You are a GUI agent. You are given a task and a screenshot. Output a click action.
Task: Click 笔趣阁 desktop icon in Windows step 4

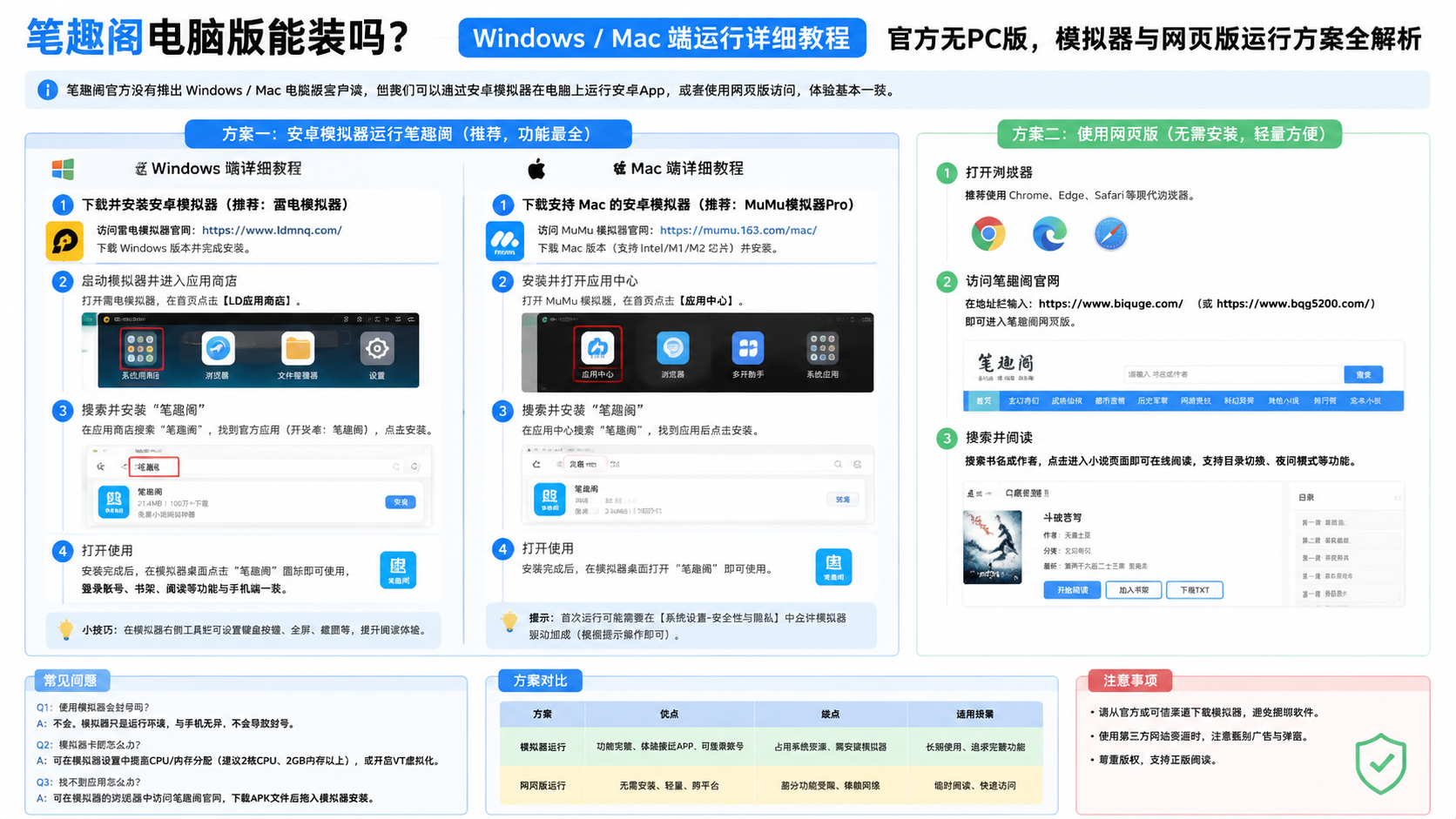(398, 570)
